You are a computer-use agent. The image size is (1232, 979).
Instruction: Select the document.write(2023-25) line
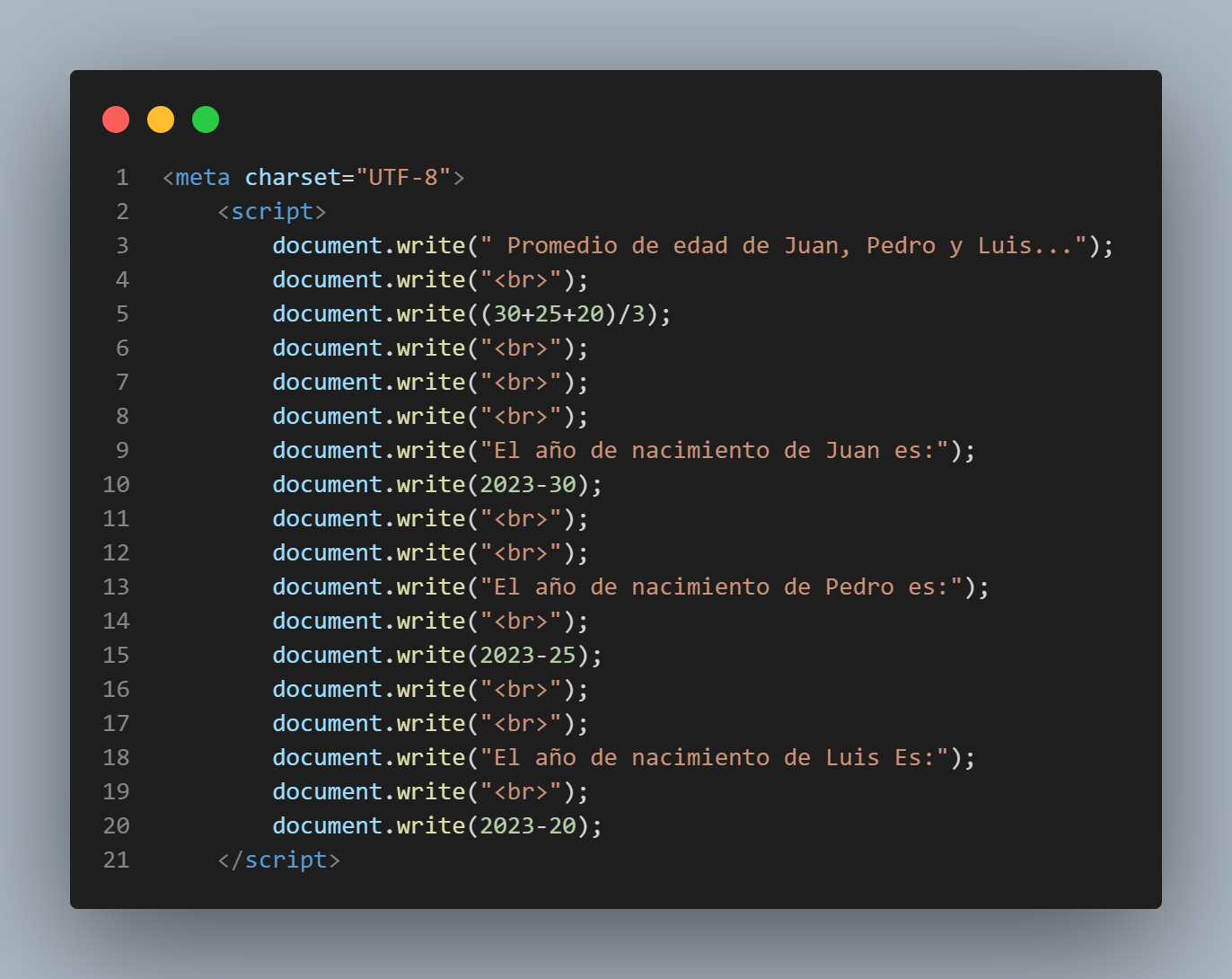(437, 656)
